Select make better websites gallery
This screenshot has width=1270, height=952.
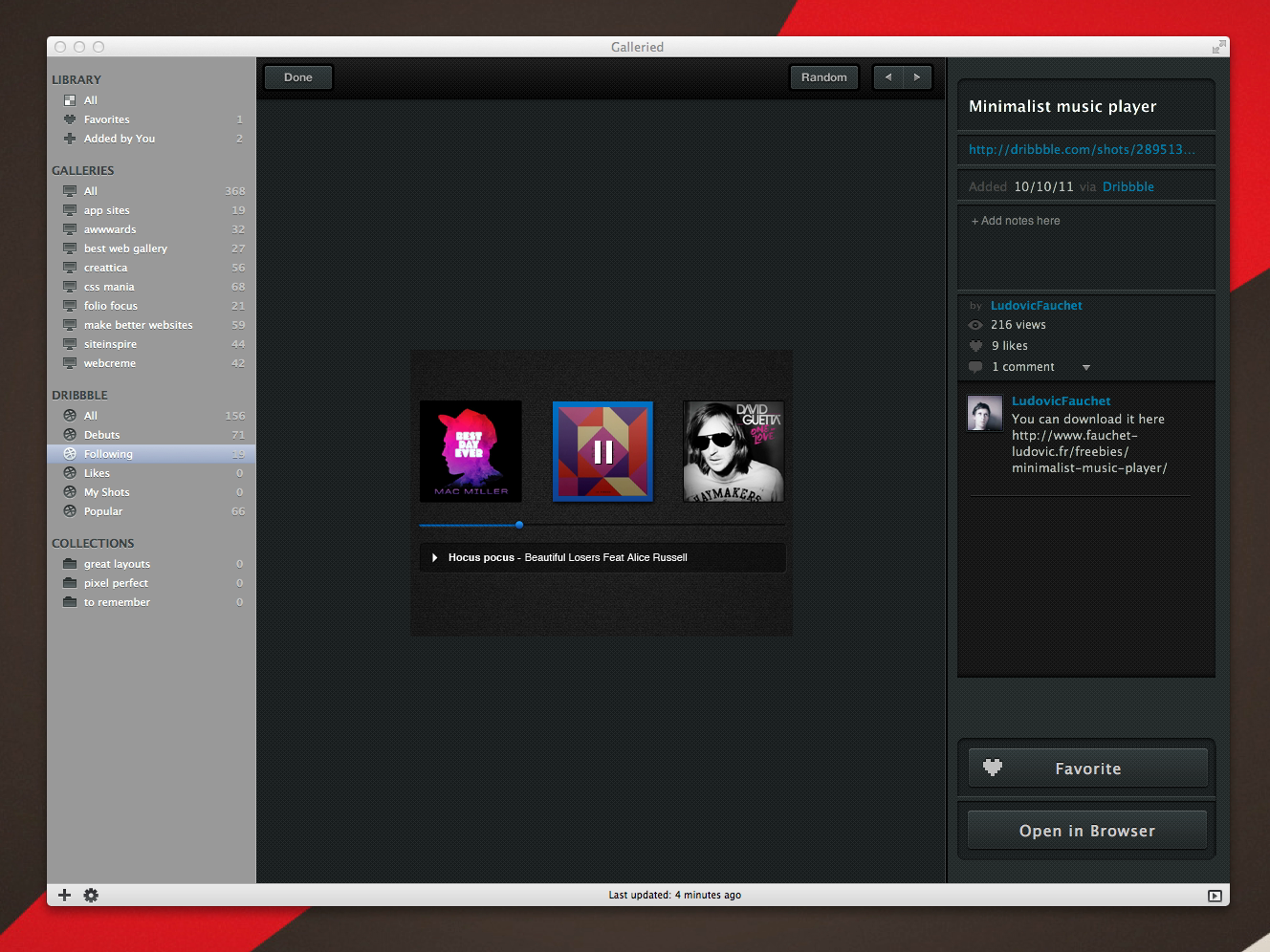point(151,325)
